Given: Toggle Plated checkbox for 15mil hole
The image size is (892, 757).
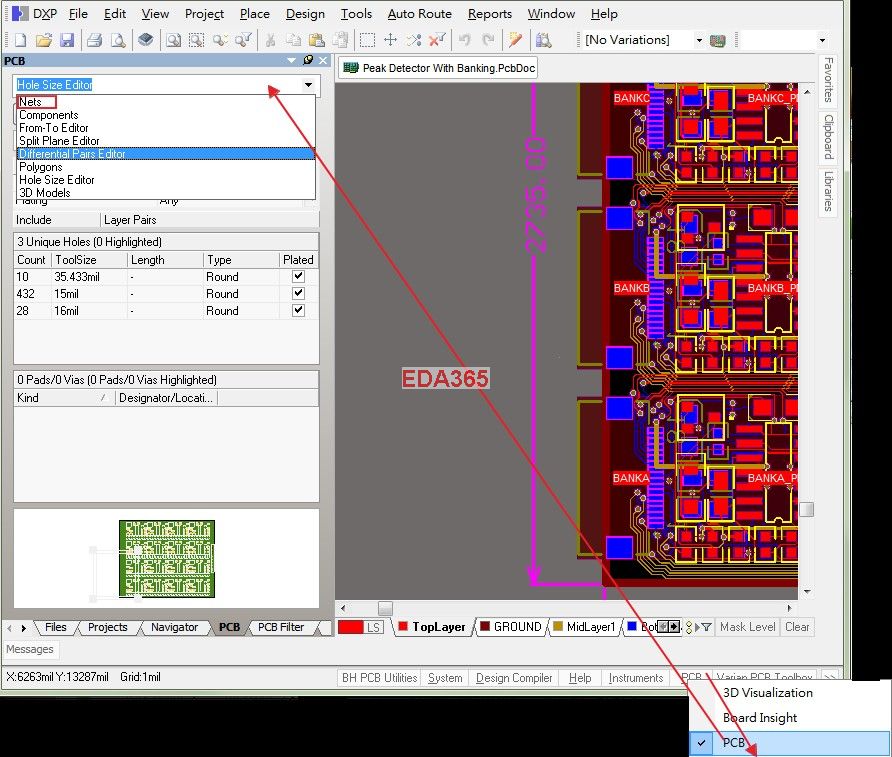Looking at the screenshot, I should click(x=297, y=294).
